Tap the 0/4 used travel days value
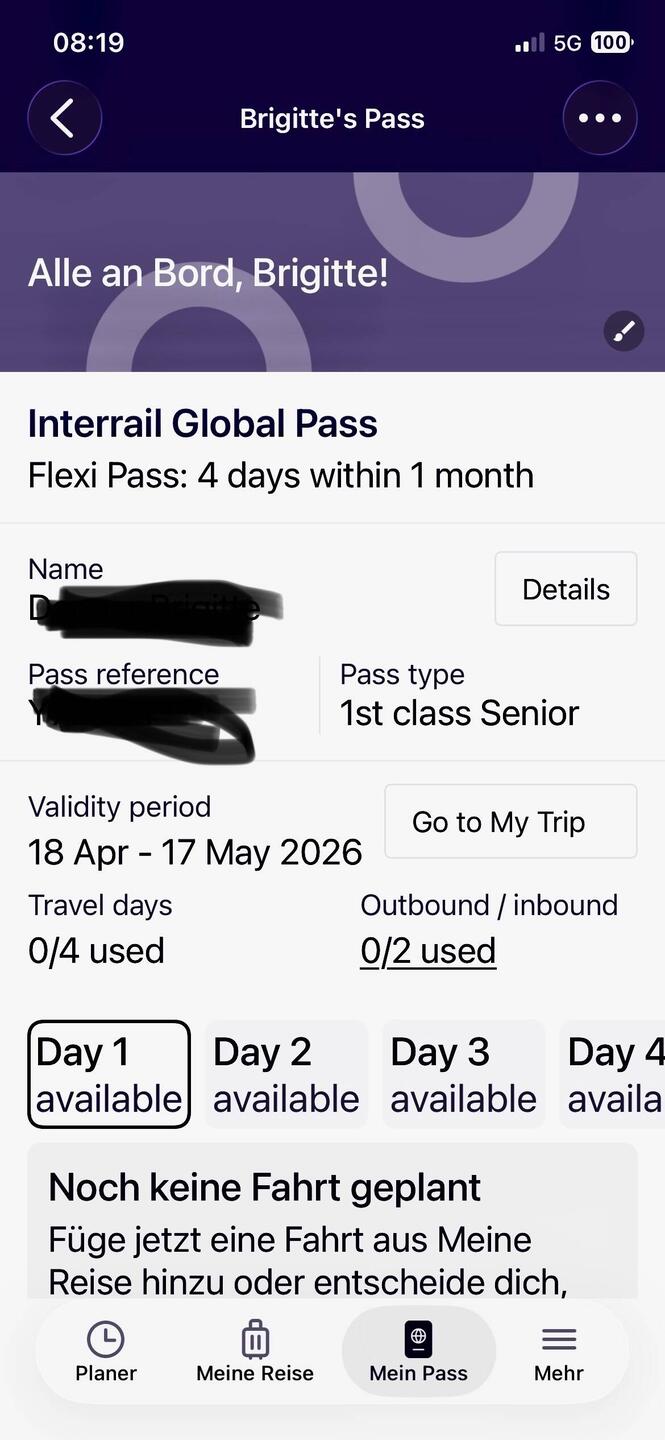665x1440 pixels. (x=96, y=950)
